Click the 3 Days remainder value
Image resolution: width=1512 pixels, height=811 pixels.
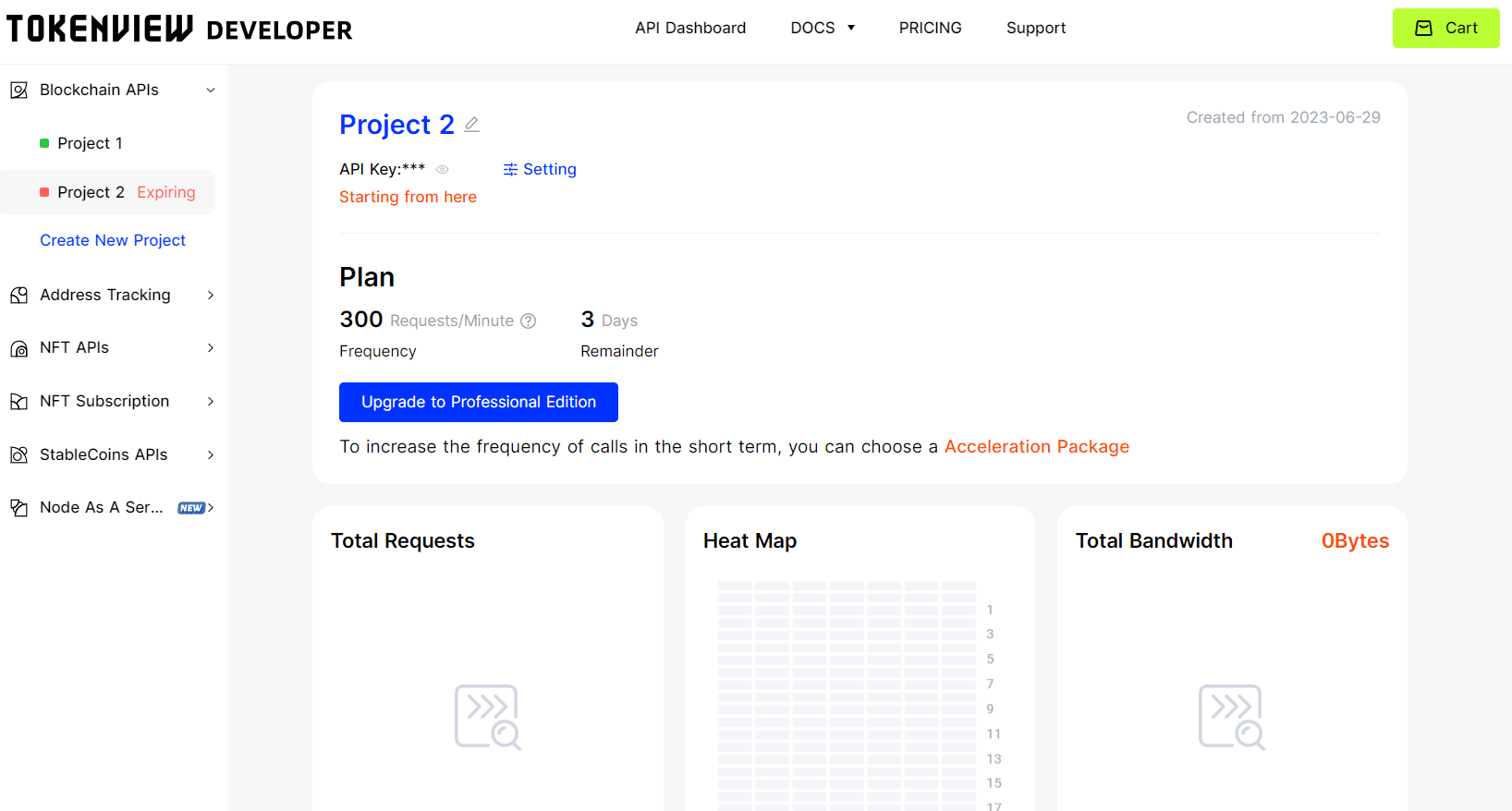point(609,320)
